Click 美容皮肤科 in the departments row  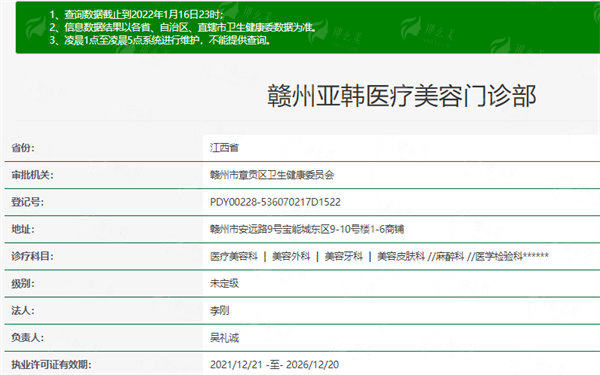(x=401, y=256)
